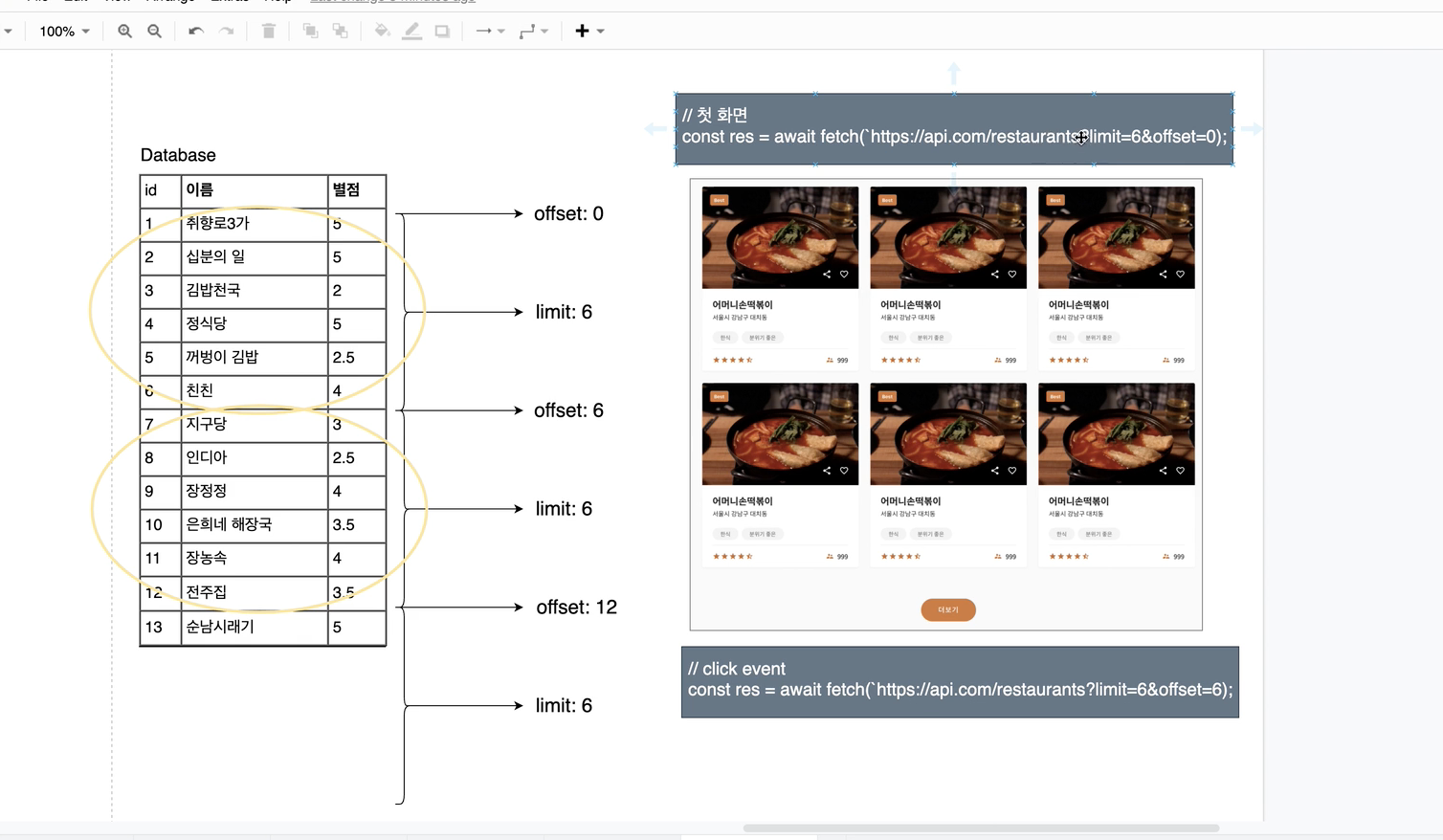The image size is (1443, 840).
Task: Click the To Back icon
Action: point(341,32)
